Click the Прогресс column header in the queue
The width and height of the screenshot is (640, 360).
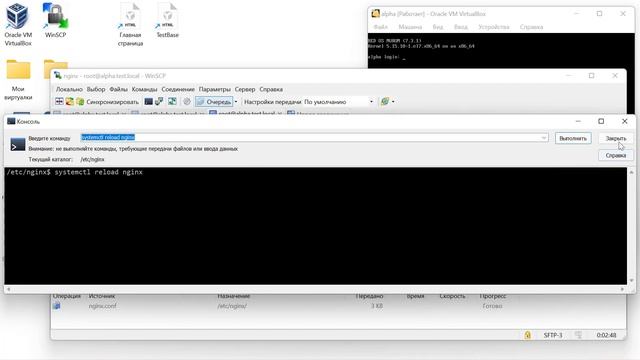[x=493, y=296]
